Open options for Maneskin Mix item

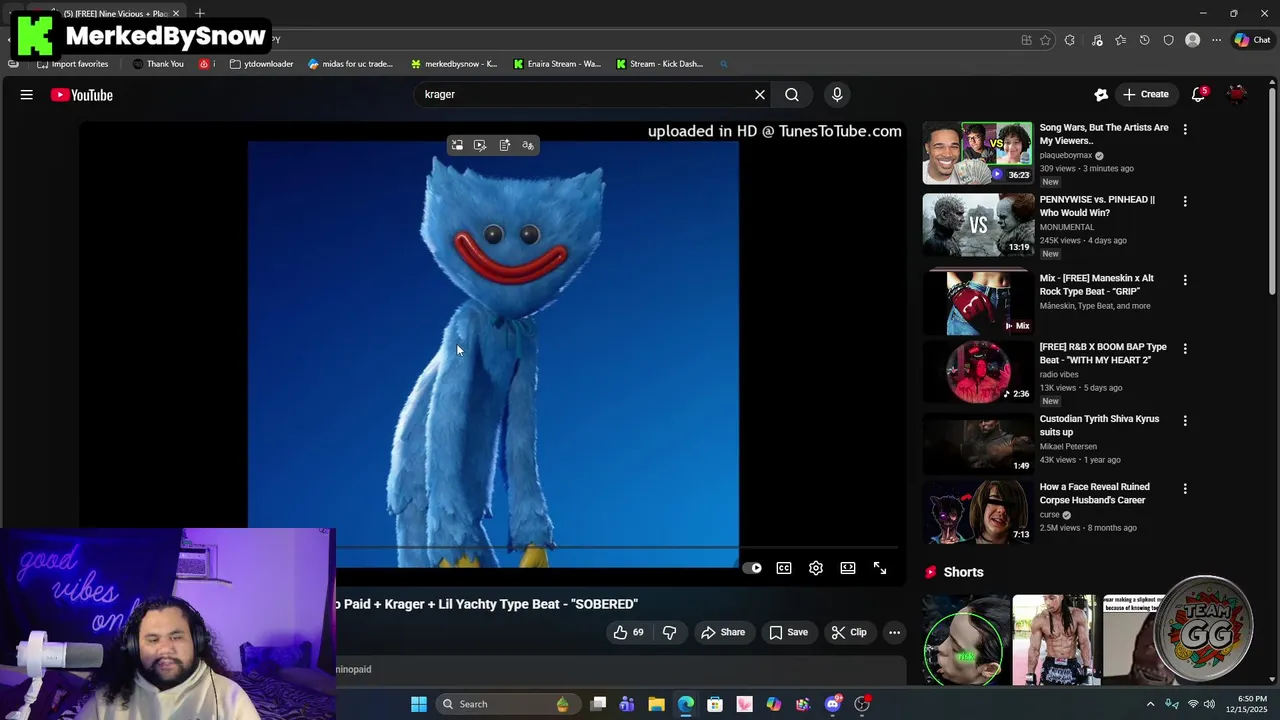[1185, 281]
